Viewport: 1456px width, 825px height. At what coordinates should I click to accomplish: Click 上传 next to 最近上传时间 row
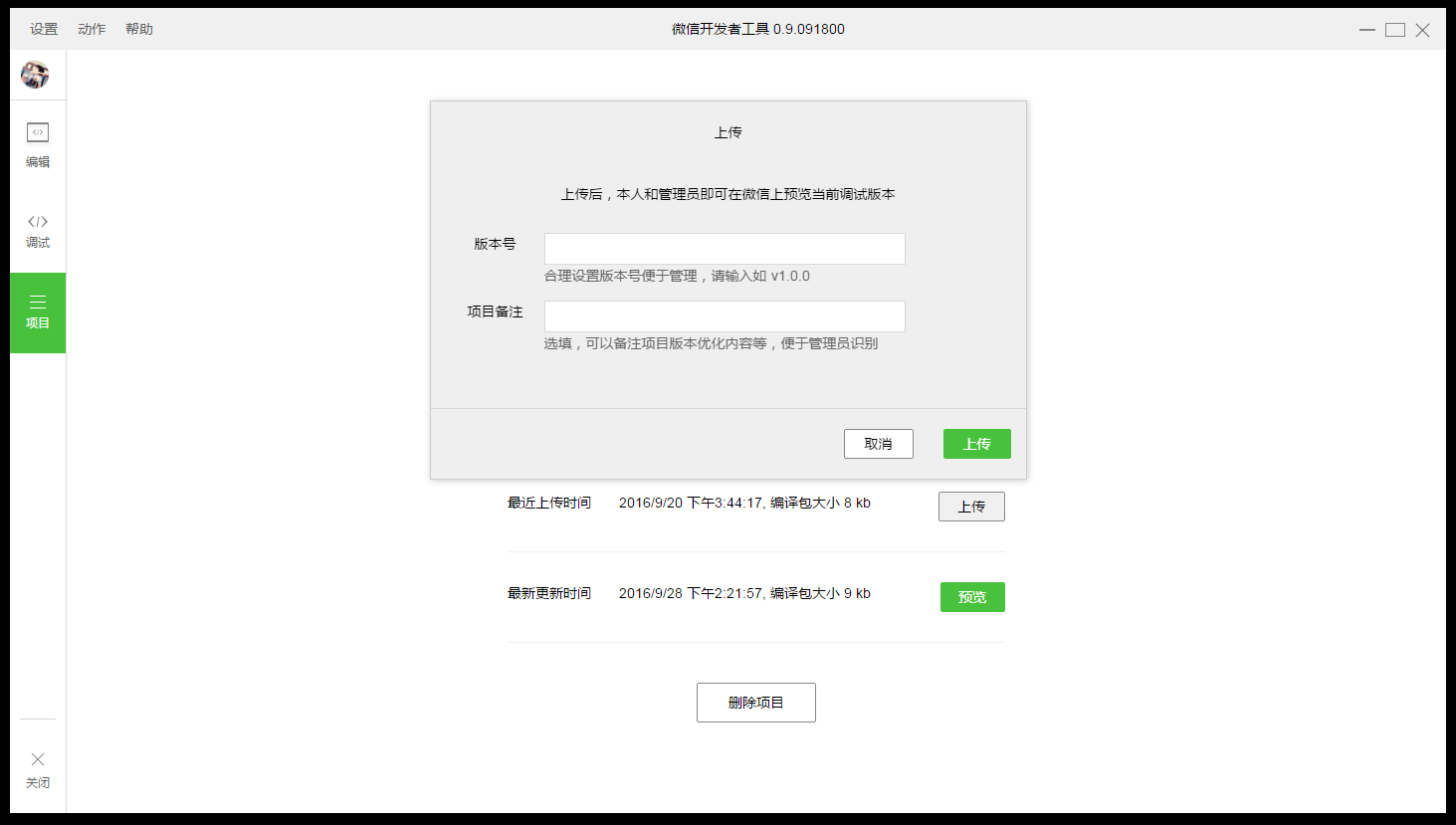(x=971, y=506)
